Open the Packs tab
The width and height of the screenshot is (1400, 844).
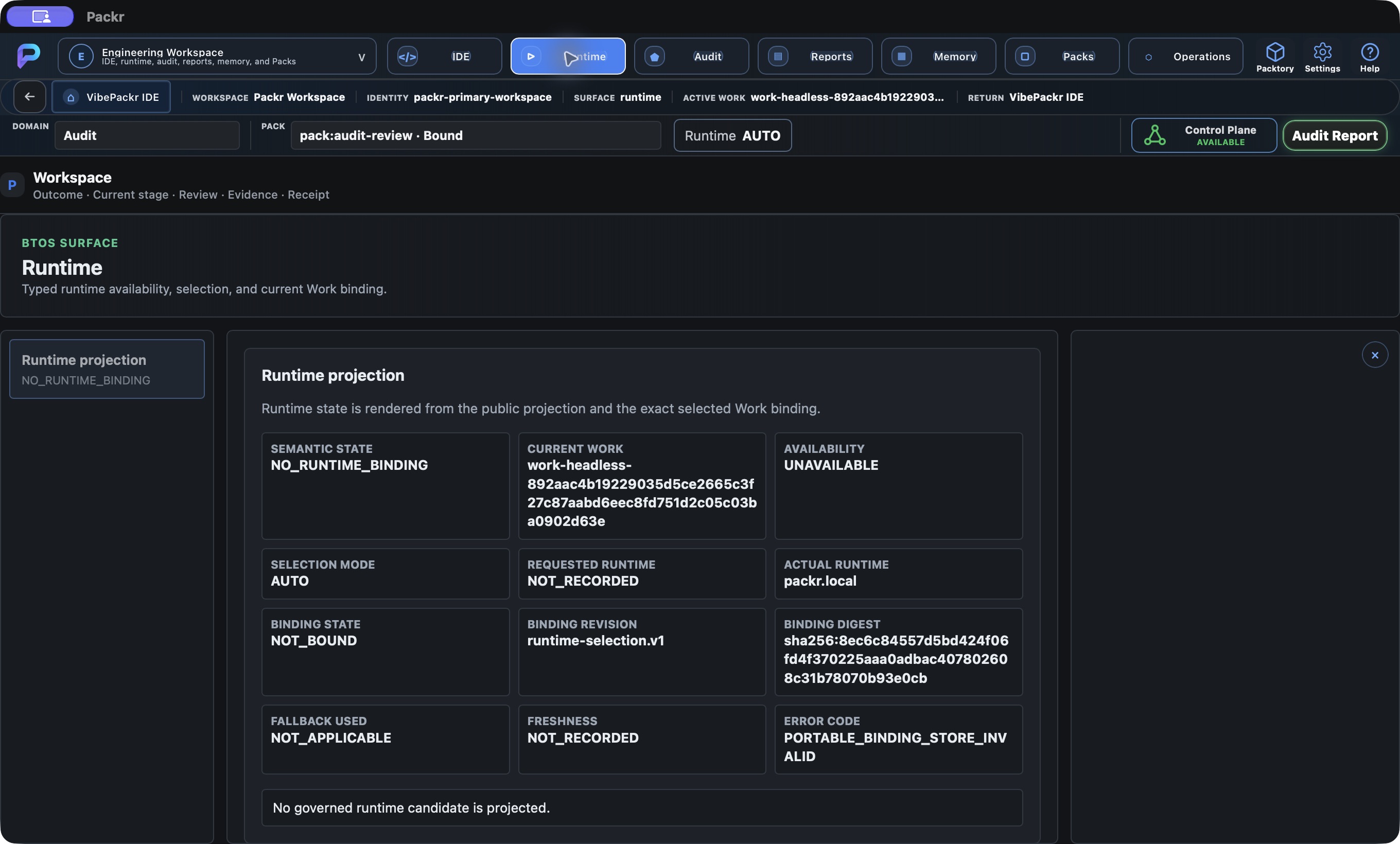1062,56
